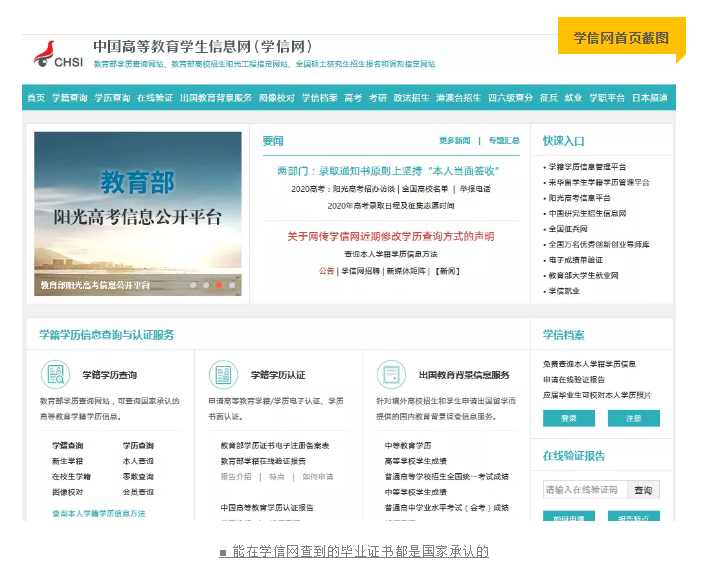
Task: Open 电子成绩单验证 quick link
Action: [575, 260]
